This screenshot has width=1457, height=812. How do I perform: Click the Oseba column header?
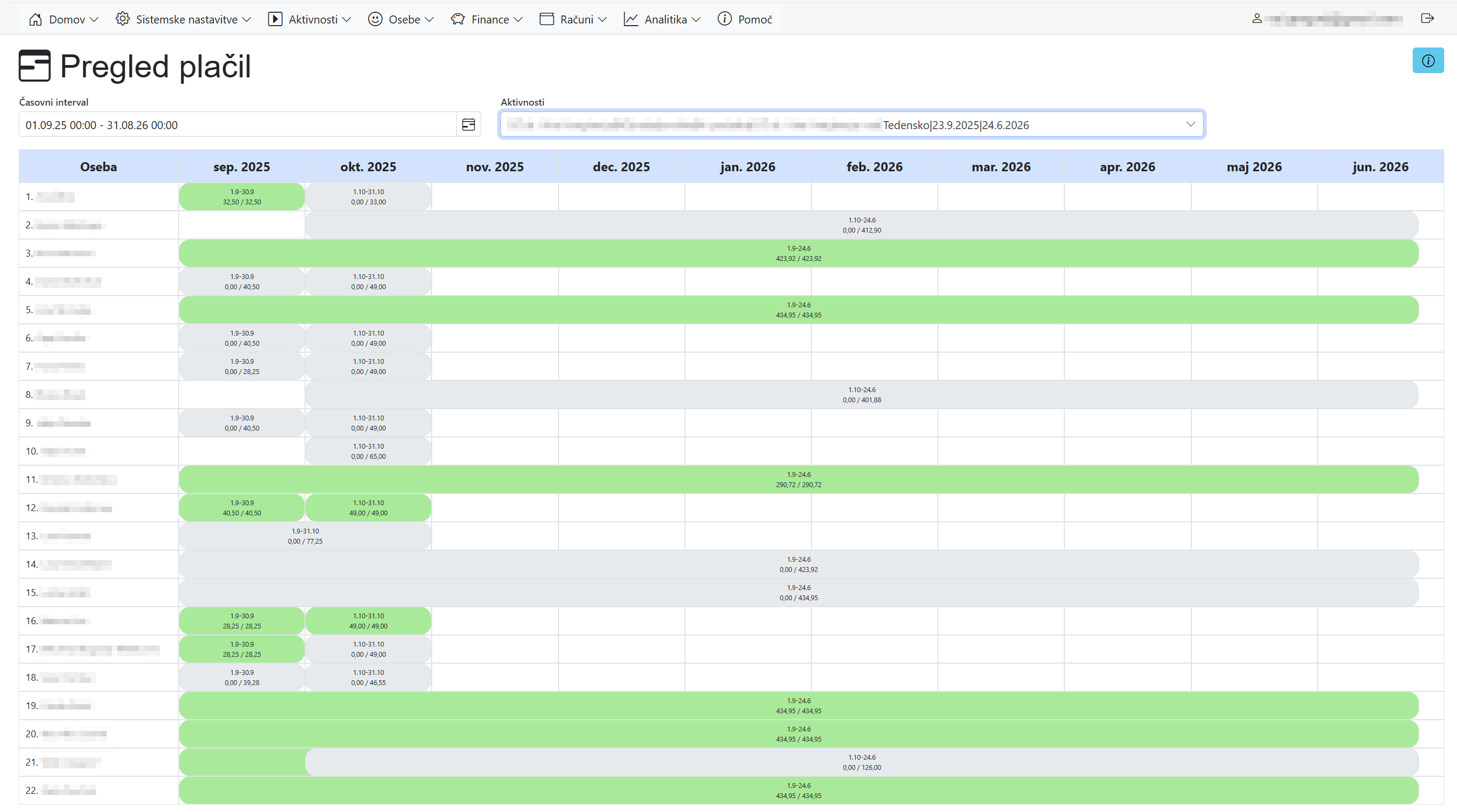click(x=98, y=167)
